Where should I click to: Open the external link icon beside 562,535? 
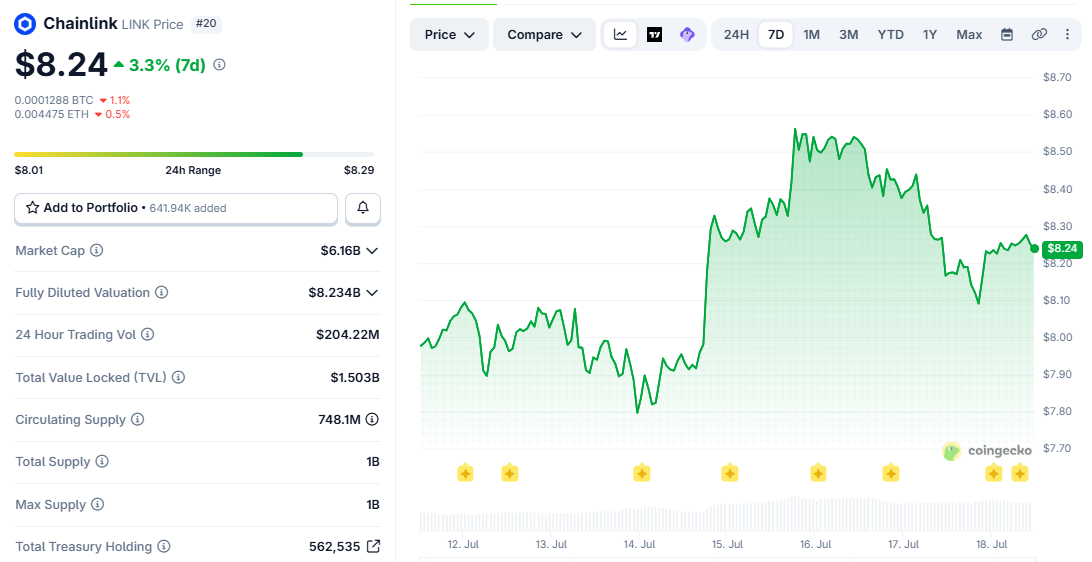[373, 546]
